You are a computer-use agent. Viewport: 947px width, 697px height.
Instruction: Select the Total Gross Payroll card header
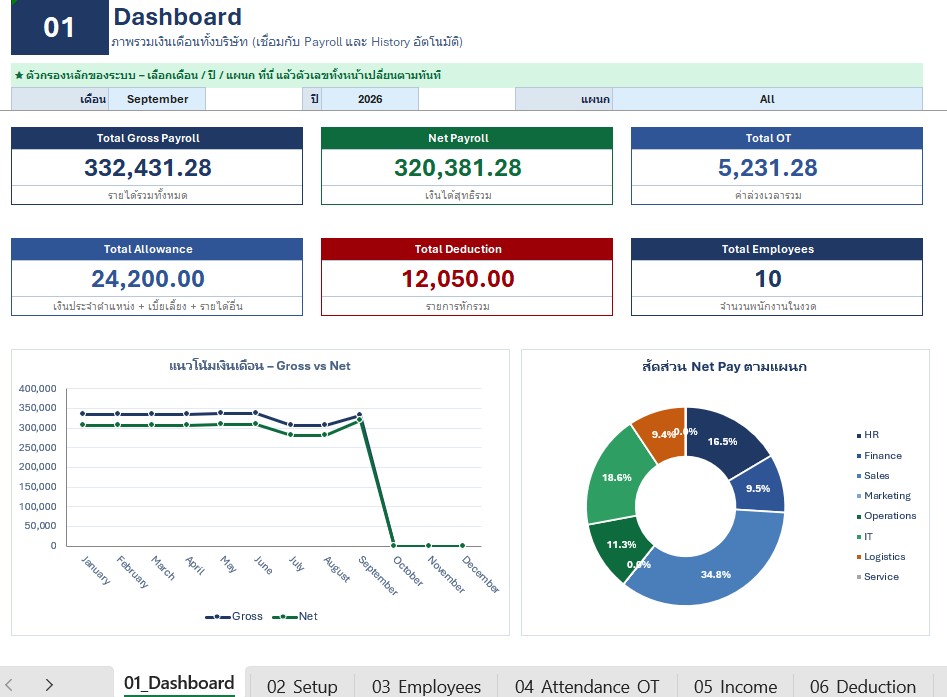click(157, 138)
